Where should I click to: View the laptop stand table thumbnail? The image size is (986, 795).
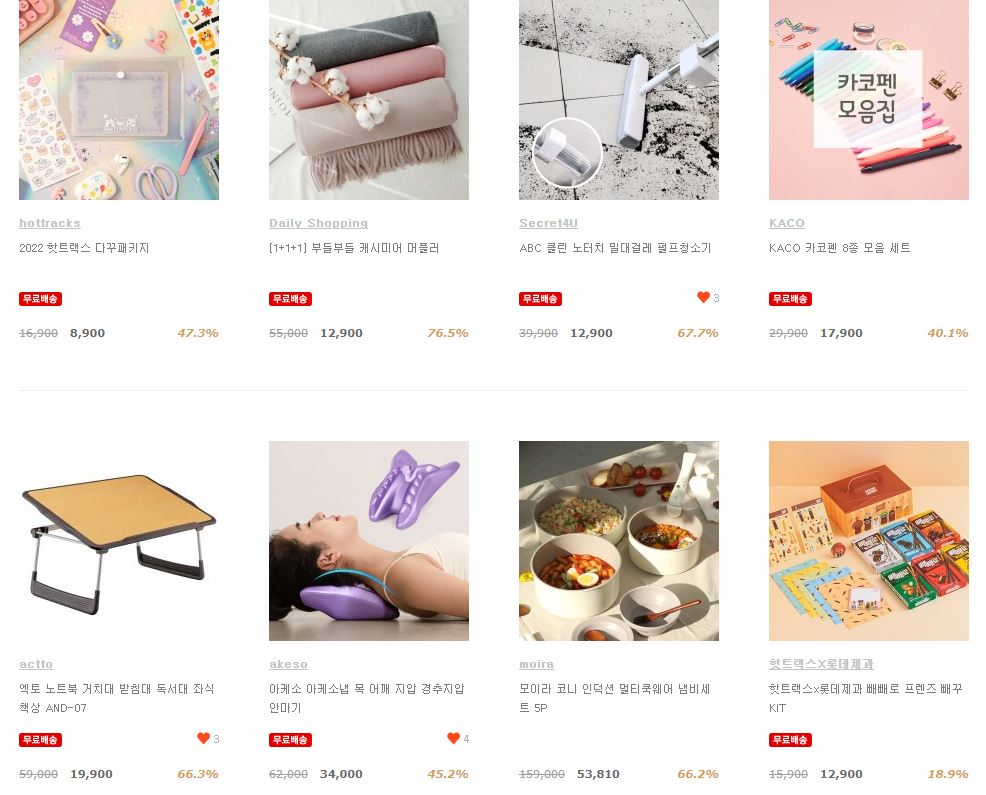[x=119, y=541]
